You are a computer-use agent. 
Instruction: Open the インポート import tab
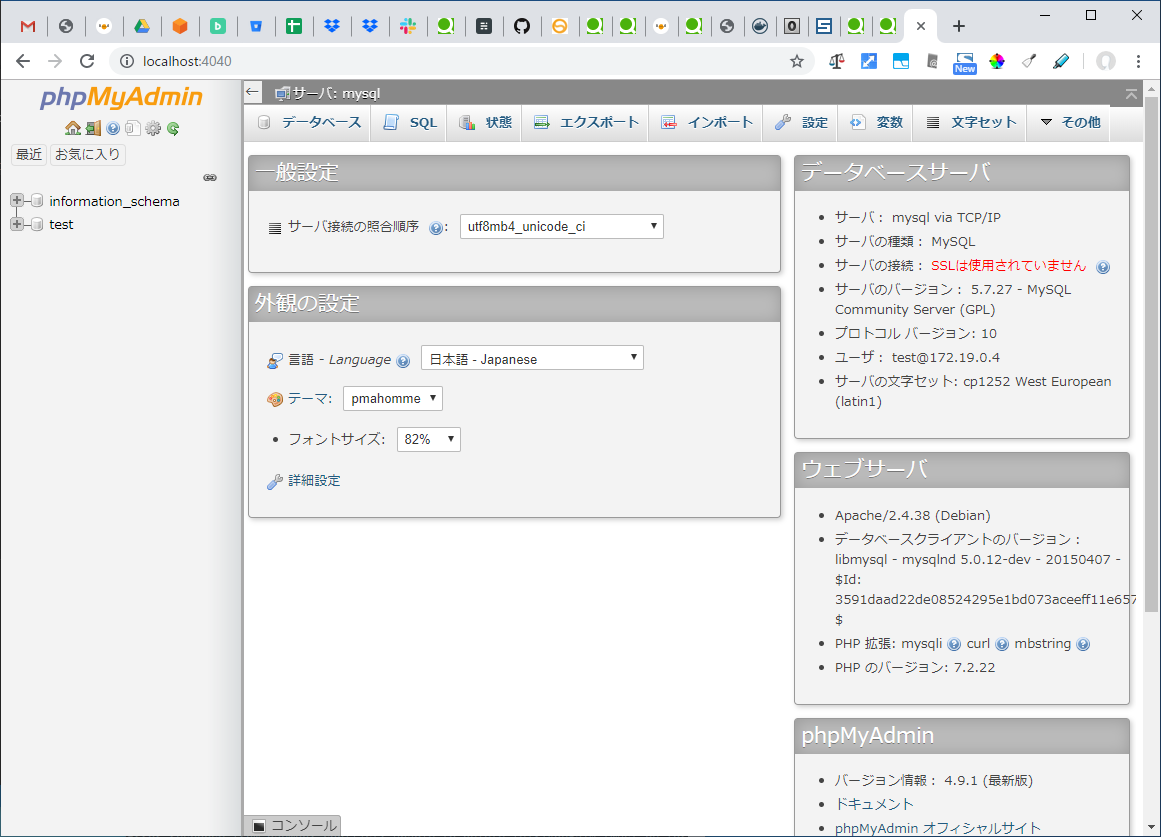[x=706, y=122]
